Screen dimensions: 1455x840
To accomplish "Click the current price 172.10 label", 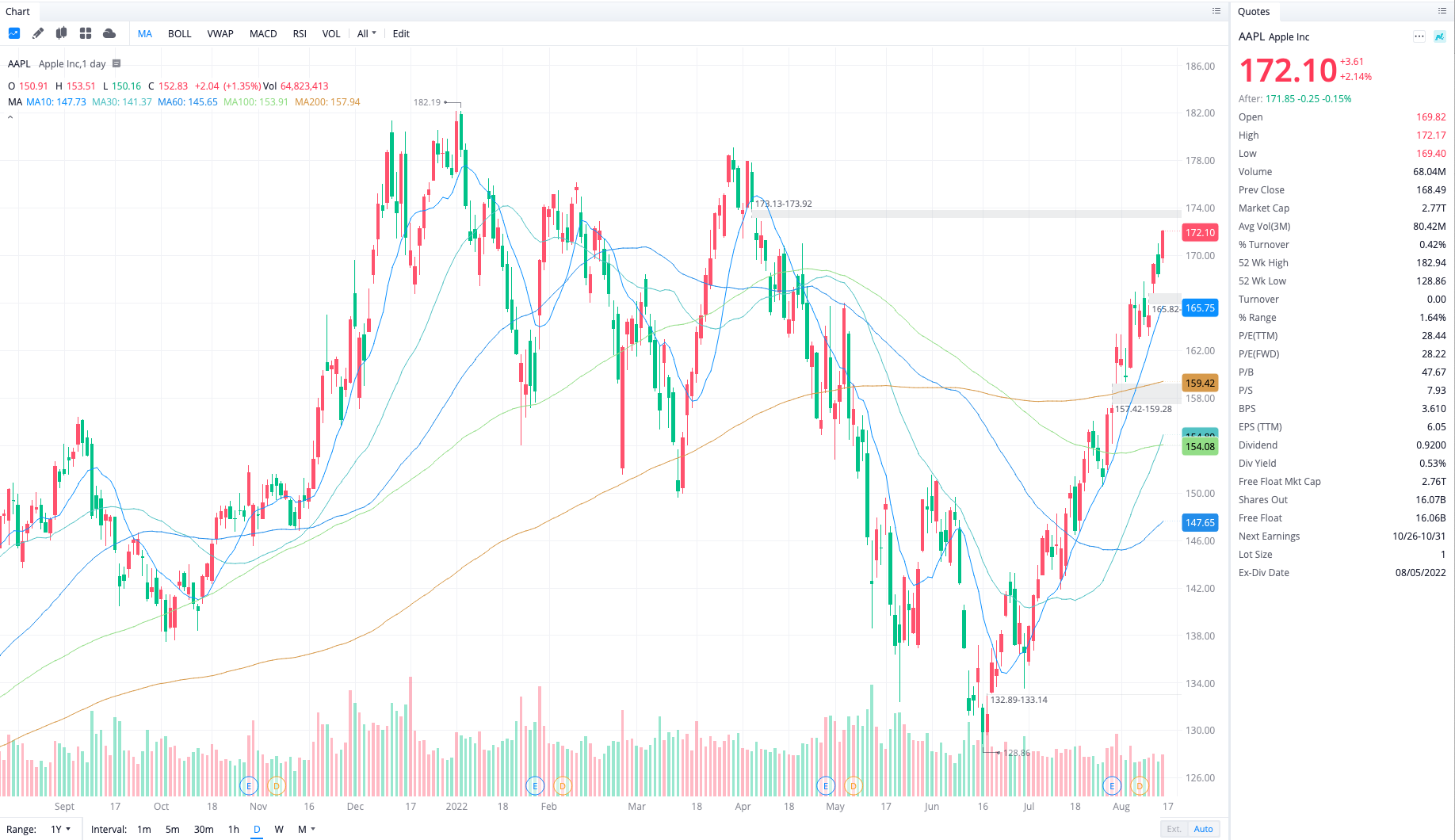I will pyautogui.click(x=1199, y=232).
